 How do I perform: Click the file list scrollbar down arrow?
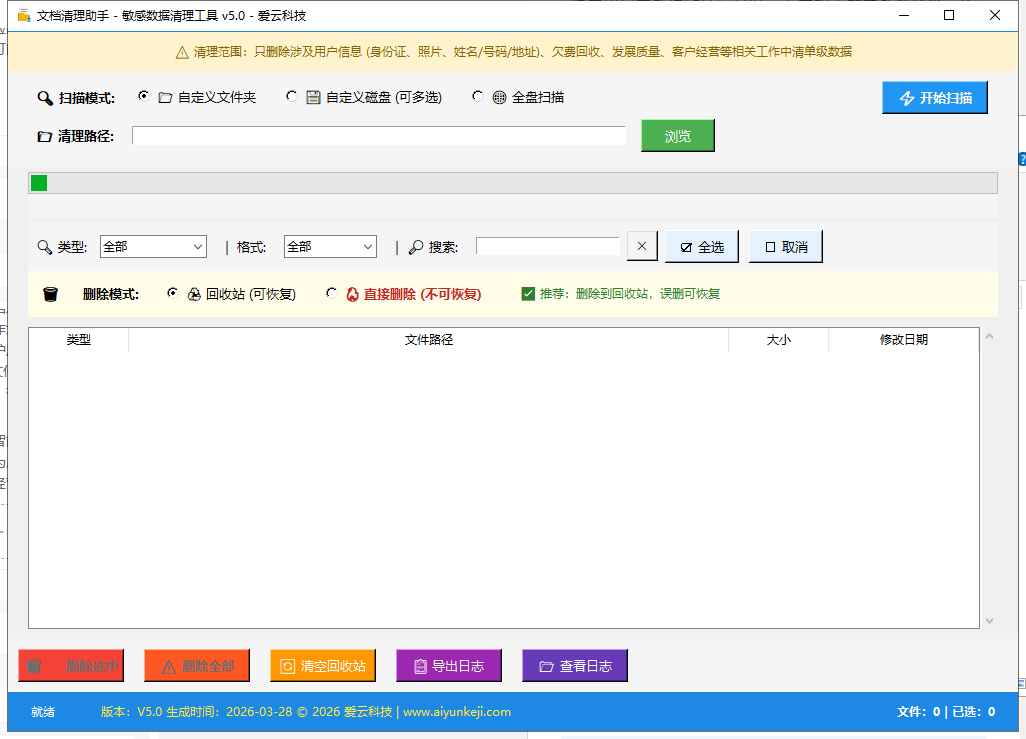click(989, 621)
